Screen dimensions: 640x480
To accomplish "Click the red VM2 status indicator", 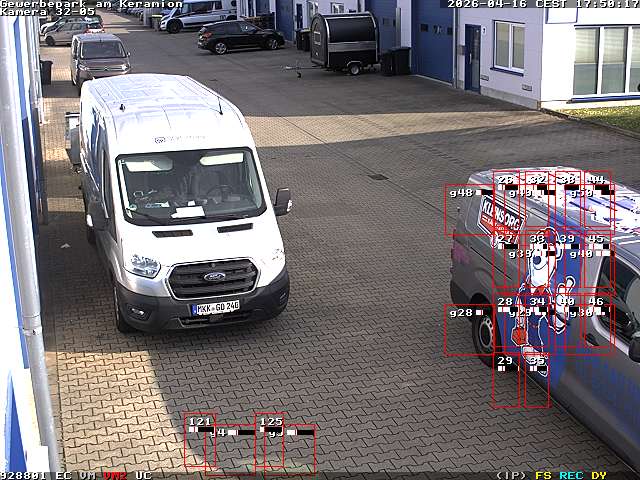I will click(x=115, y=475).
